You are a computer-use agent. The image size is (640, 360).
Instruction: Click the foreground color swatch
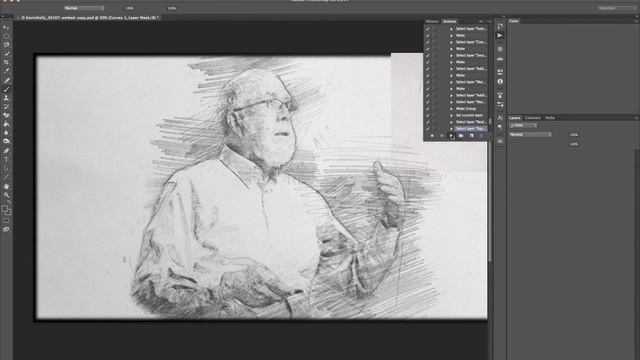pos(4,209)
